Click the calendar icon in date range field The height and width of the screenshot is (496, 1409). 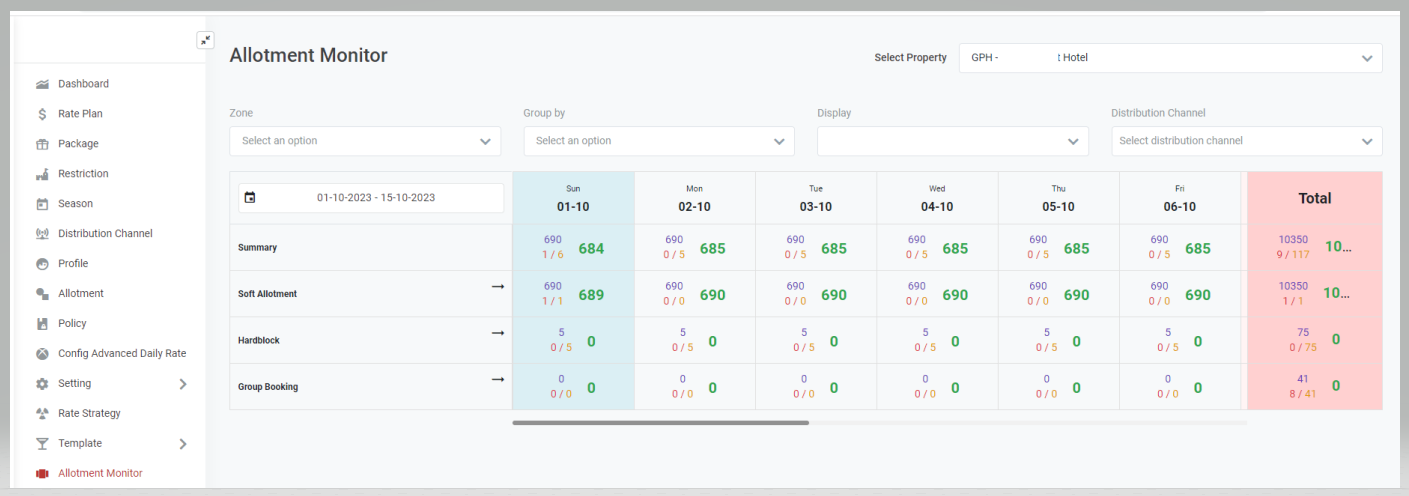pos(250,198)
